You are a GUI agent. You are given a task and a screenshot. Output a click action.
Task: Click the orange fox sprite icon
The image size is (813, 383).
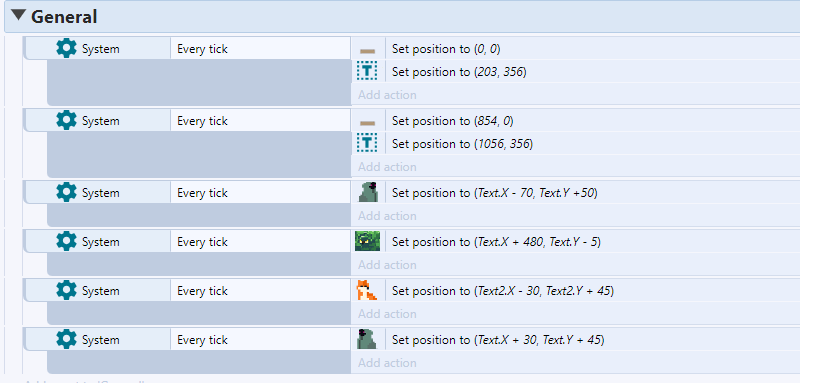tap(367, 290)
